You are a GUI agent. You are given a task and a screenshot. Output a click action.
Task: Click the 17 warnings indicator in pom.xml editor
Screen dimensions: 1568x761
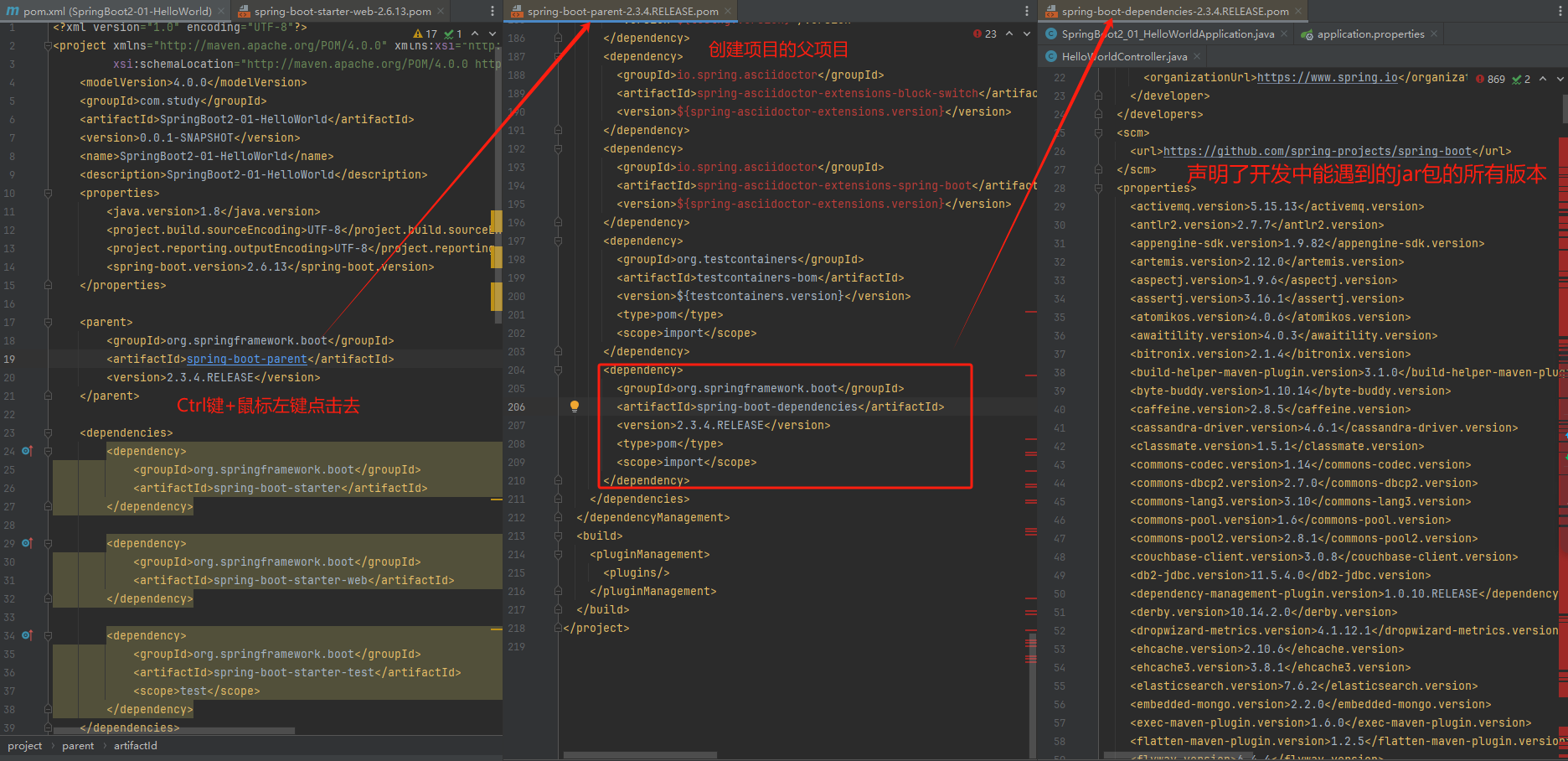click(x=426, y=34)
